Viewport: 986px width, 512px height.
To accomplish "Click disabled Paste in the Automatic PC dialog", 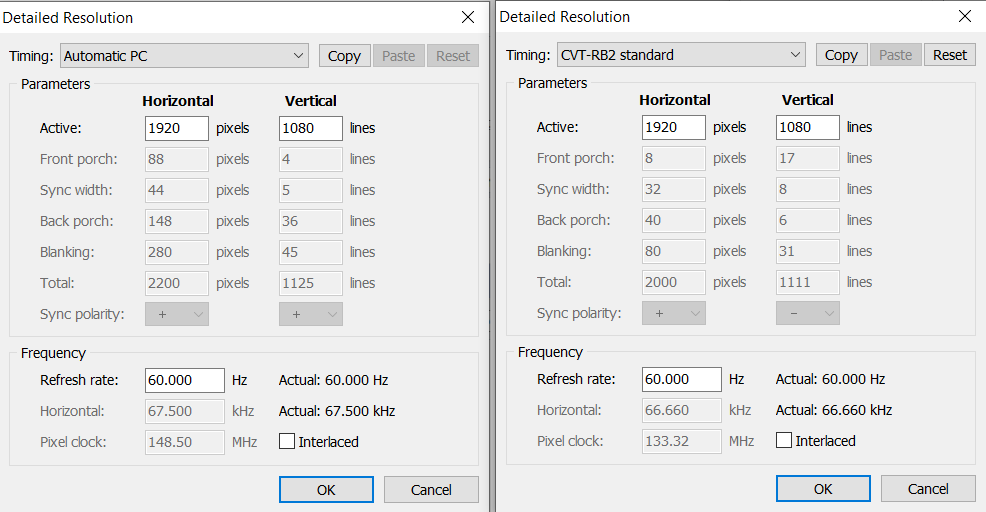I will coord(399,56).
